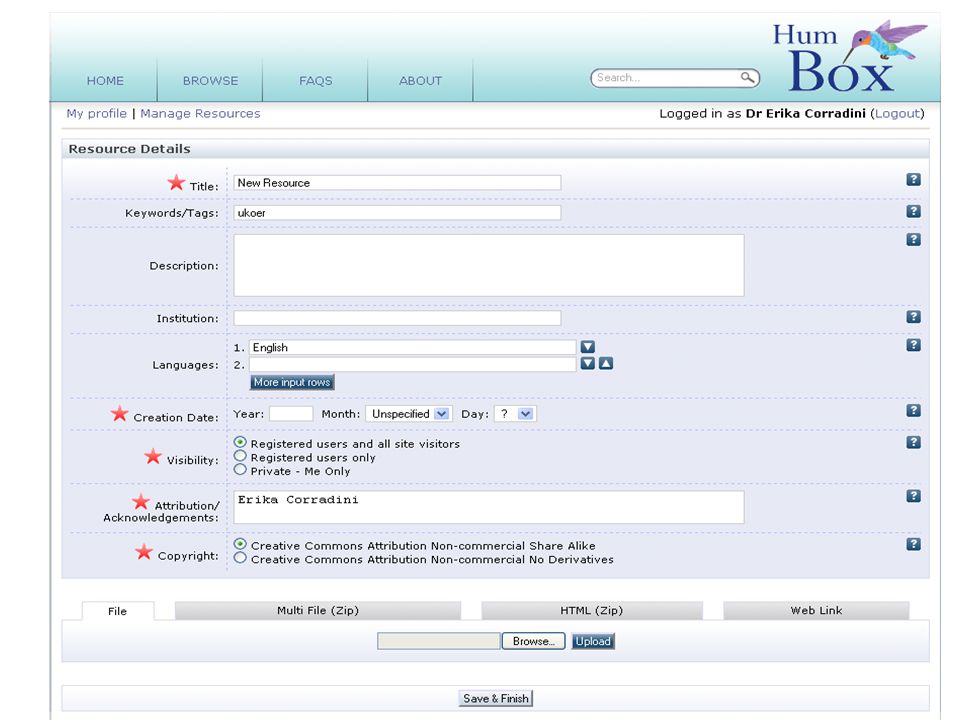Image resolution: width=960 pixels, height=720 pixels.
Task: Click the magnifier icon in search box
Action: 747,77
